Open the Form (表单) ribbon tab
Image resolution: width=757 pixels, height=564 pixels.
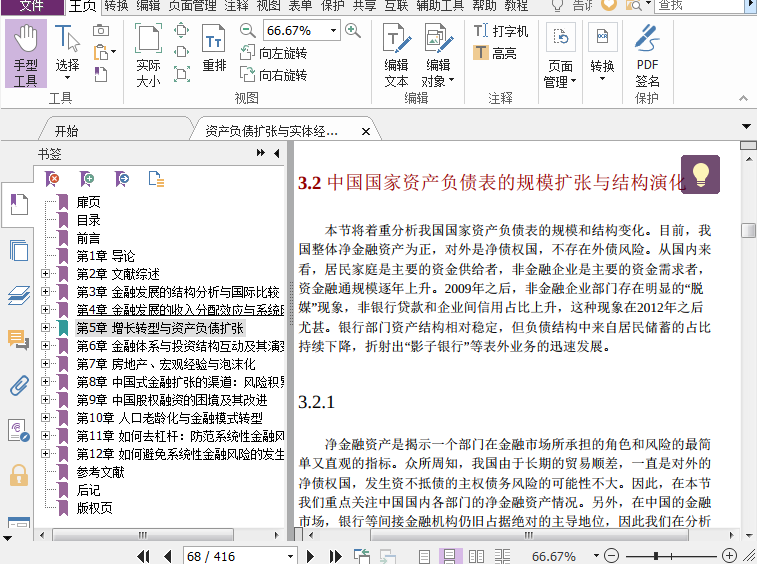[x=300, y=6]
